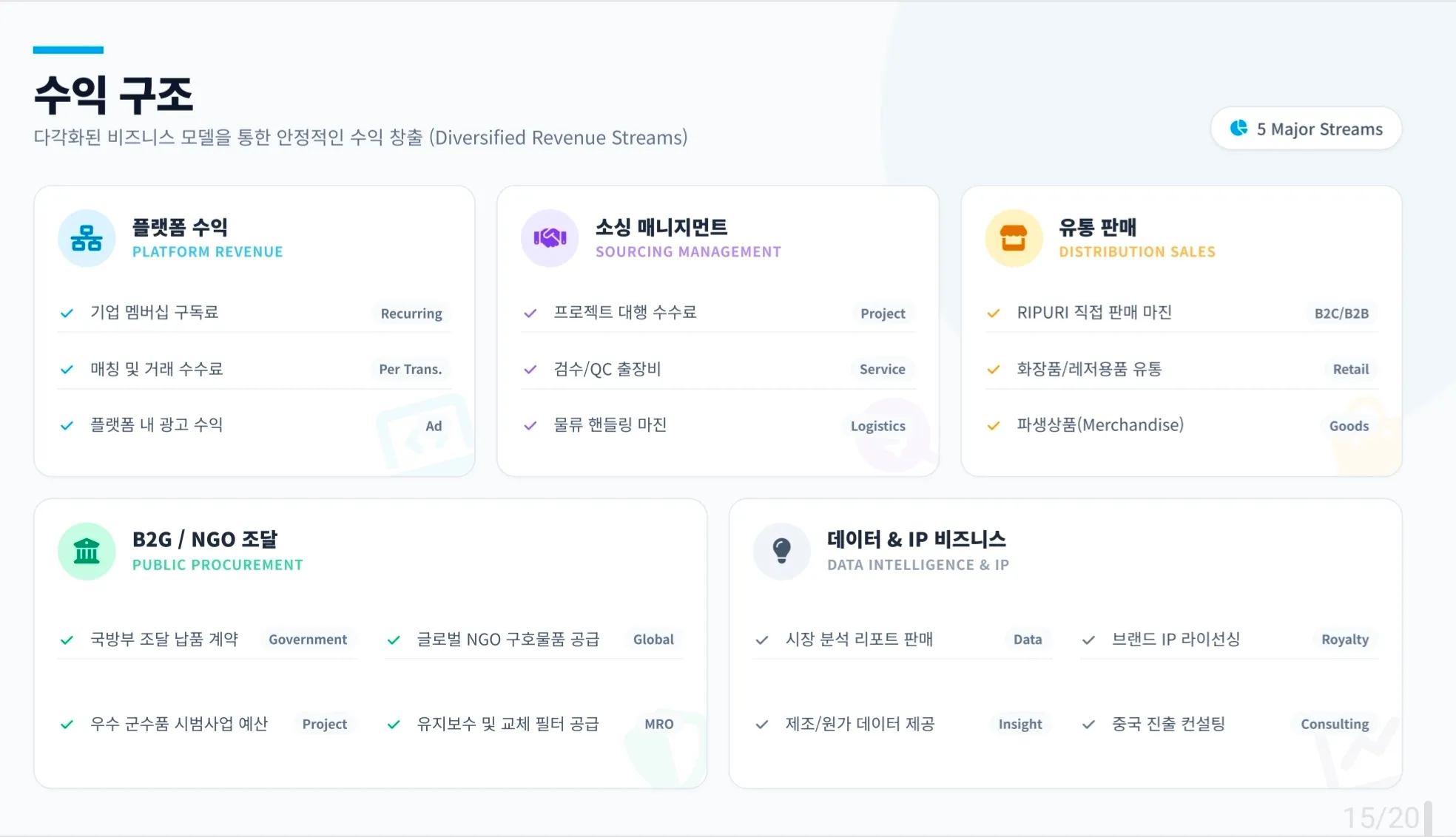This screenshot has height=837, width=1456.
Task: Click the PUBLIC PROCUREMENT subheading
Action: point(218,565)
